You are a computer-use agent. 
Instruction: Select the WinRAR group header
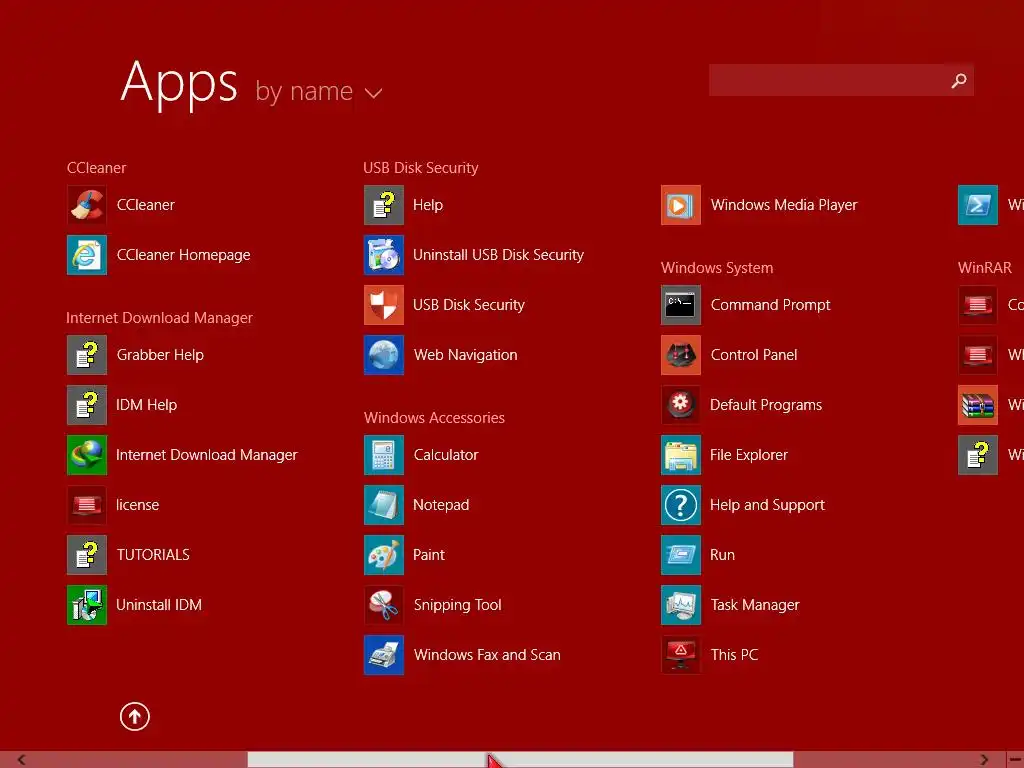pos(985,268)
